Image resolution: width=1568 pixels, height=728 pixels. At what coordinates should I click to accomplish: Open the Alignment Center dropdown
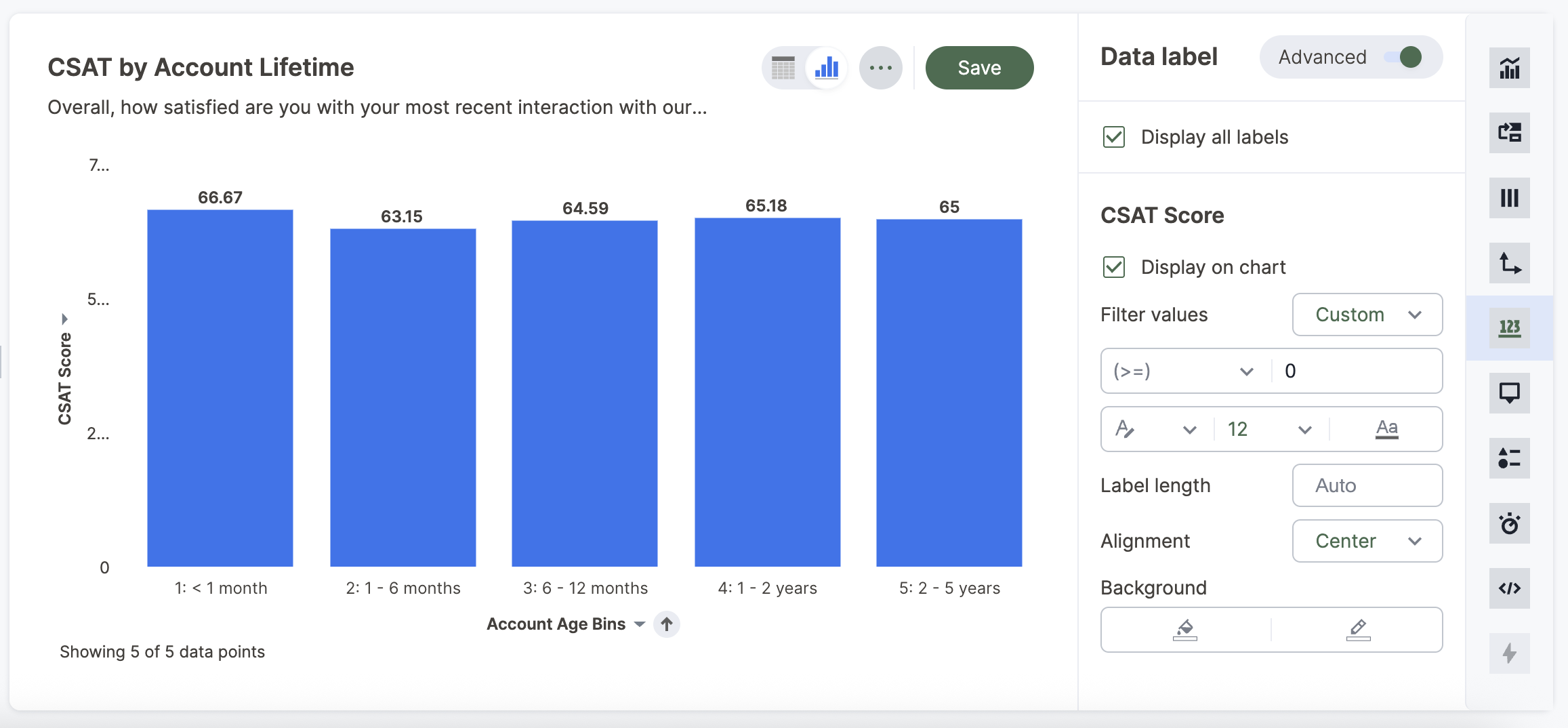[x=1367, y=541]
